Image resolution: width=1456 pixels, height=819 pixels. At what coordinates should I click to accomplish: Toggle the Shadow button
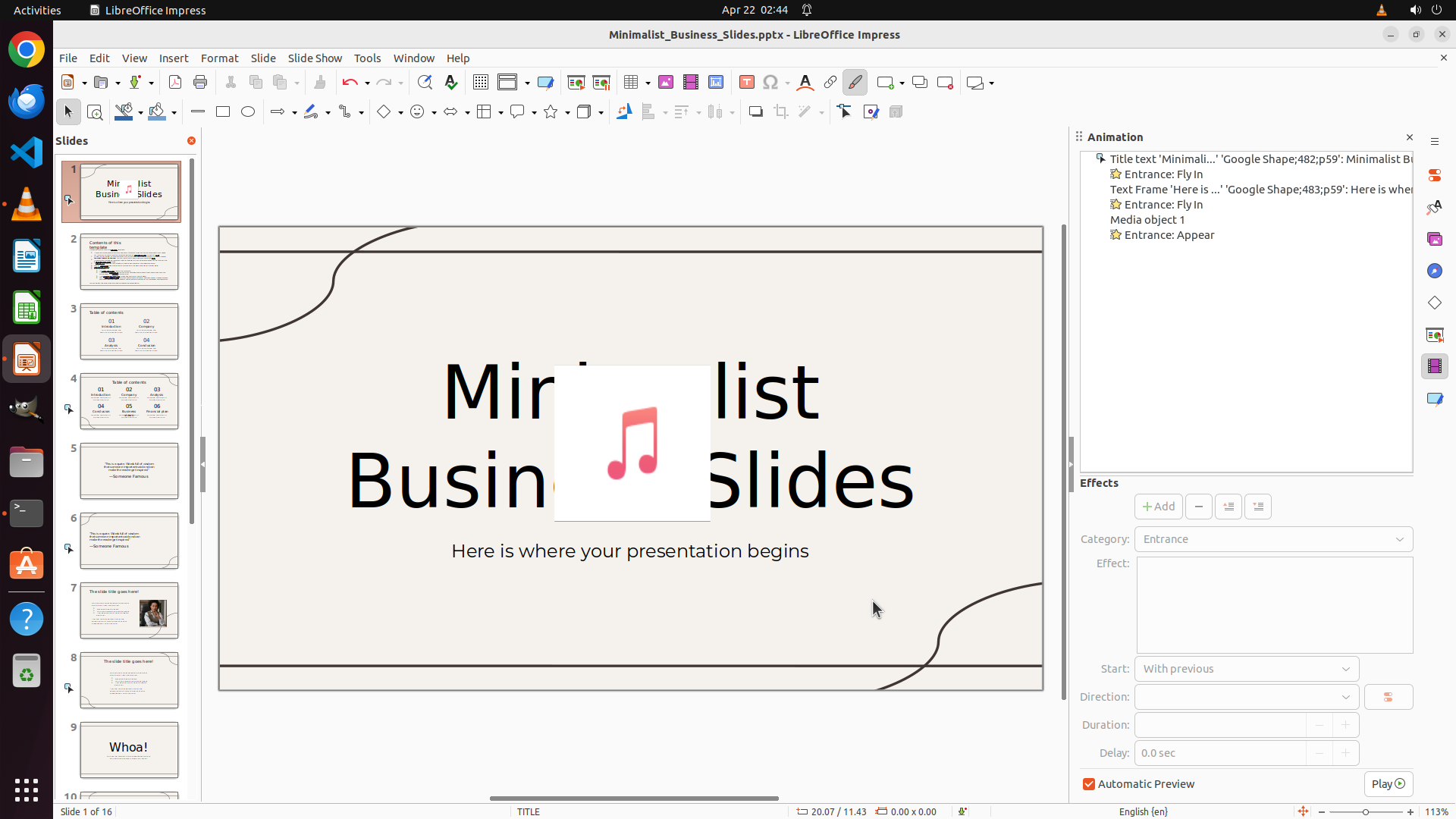point(755,112)
